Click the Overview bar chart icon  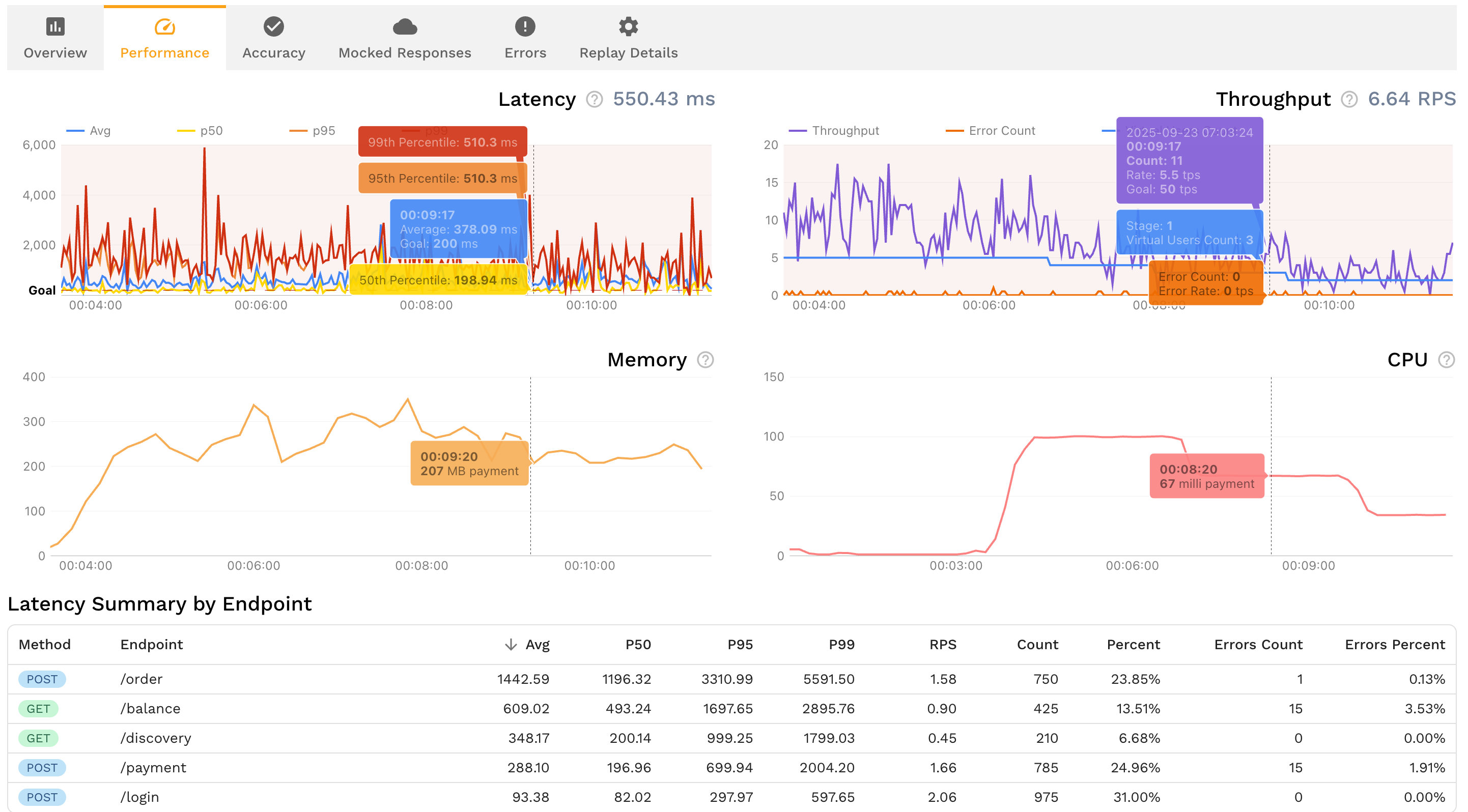55,26
